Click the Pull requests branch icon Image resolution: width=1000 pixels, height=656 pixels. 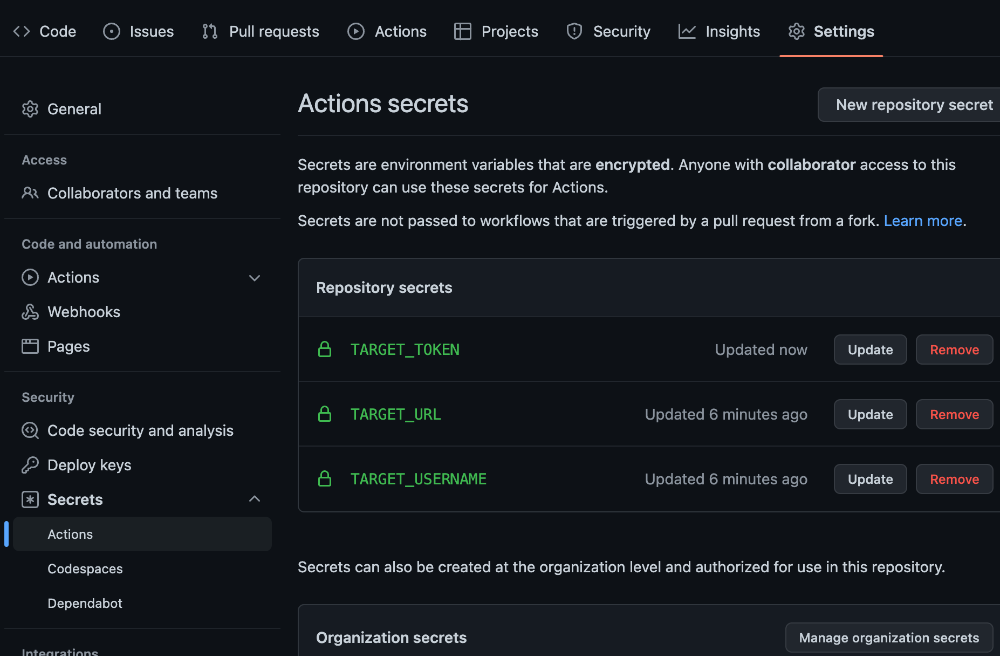[x=210, y=31]
